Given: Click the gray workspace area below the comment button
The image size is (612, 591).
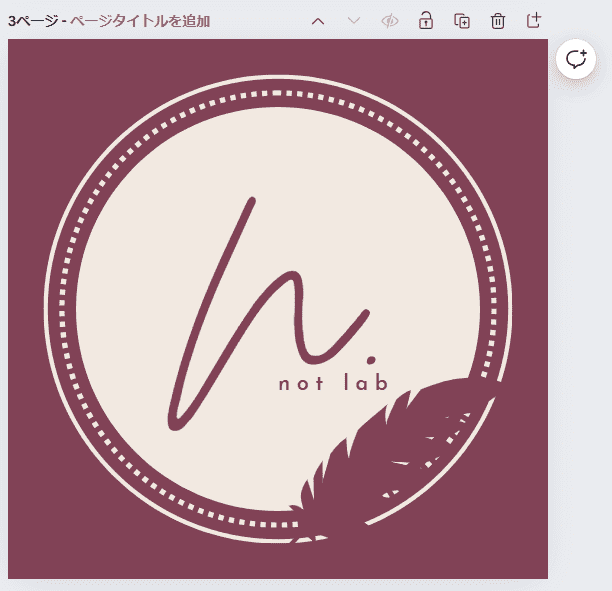Looking at the screenshot, I should point(580,300).
